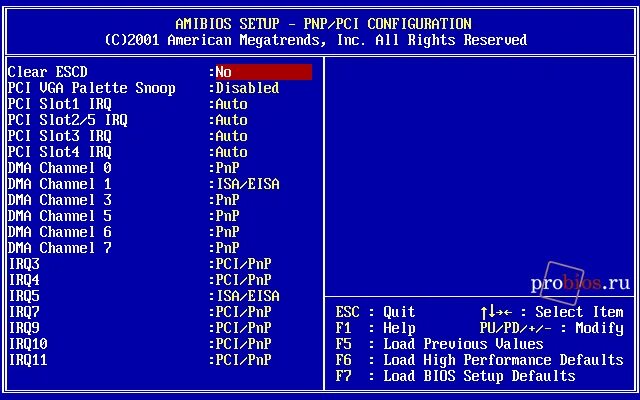The height and width of the screenshot is (400, 640).
Task: Select PCI Slot2/5 IRQ label
Action: click(67, 120)
